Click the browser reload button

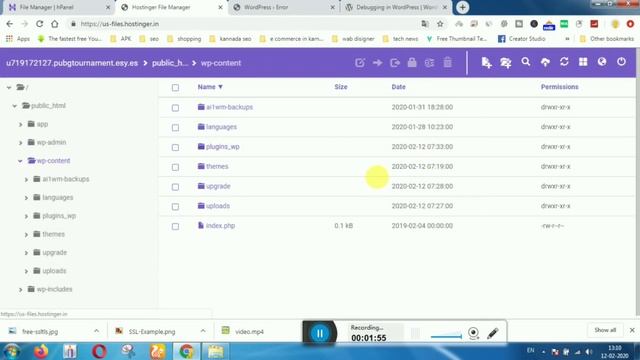click(x=40, y=24)
